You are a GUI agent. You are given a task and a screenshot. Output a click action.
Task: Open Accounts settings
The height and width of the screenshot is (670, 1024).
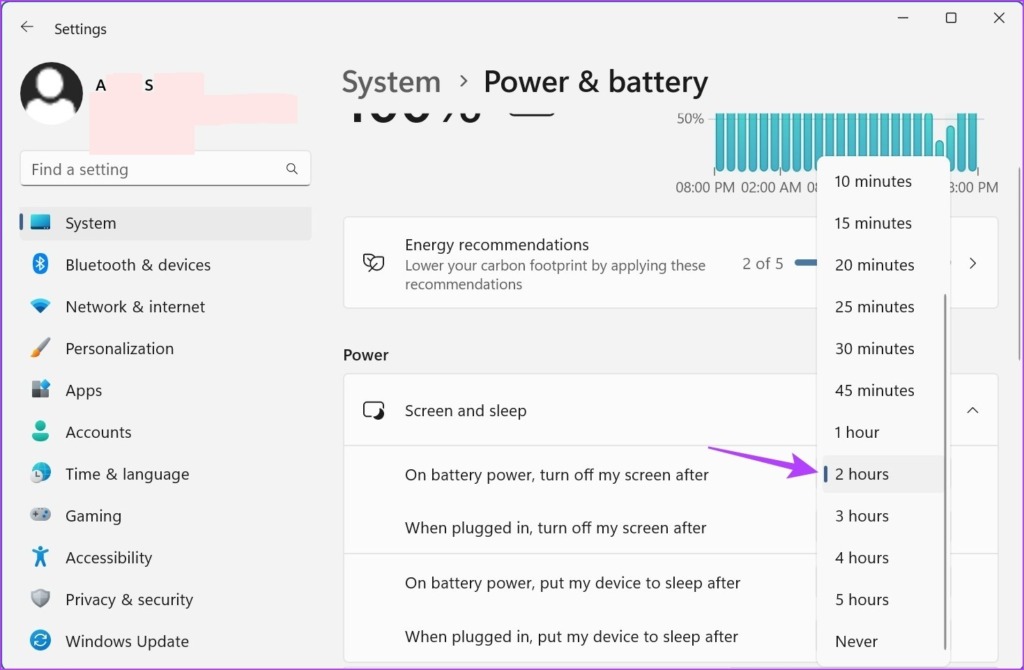[x=98, y=432]
